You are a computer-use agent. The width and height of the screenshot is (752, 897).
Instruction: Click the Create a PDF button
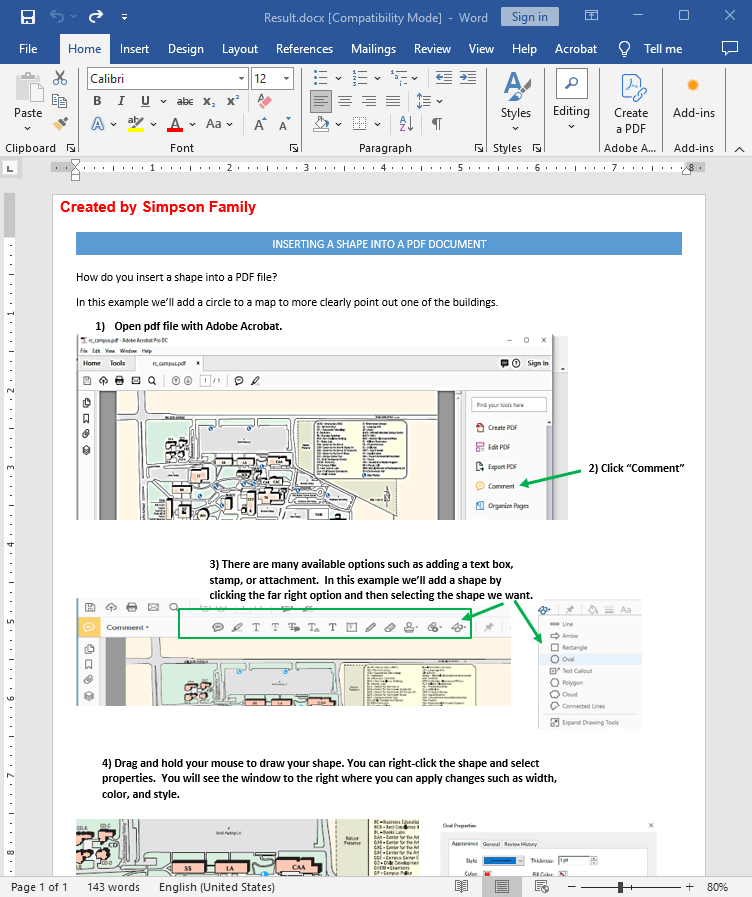[x=630, y=104]
